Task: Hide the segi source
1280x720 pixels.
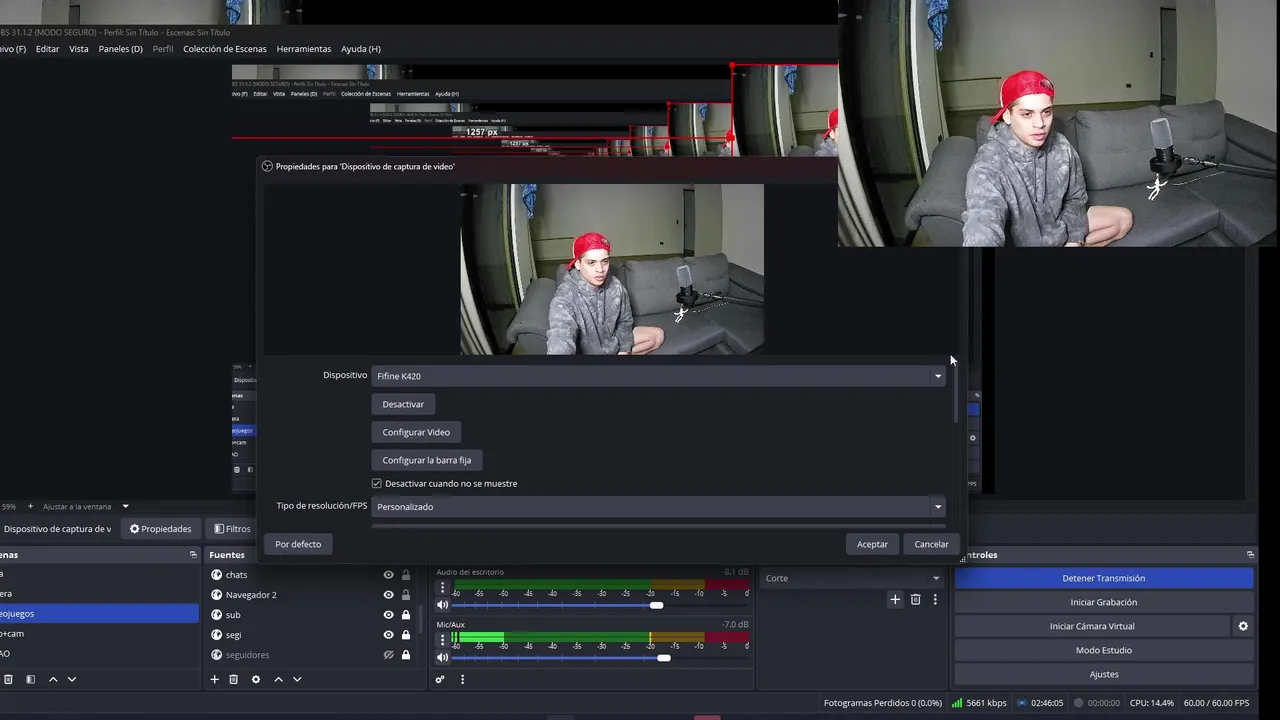Action: click(389, 635)
